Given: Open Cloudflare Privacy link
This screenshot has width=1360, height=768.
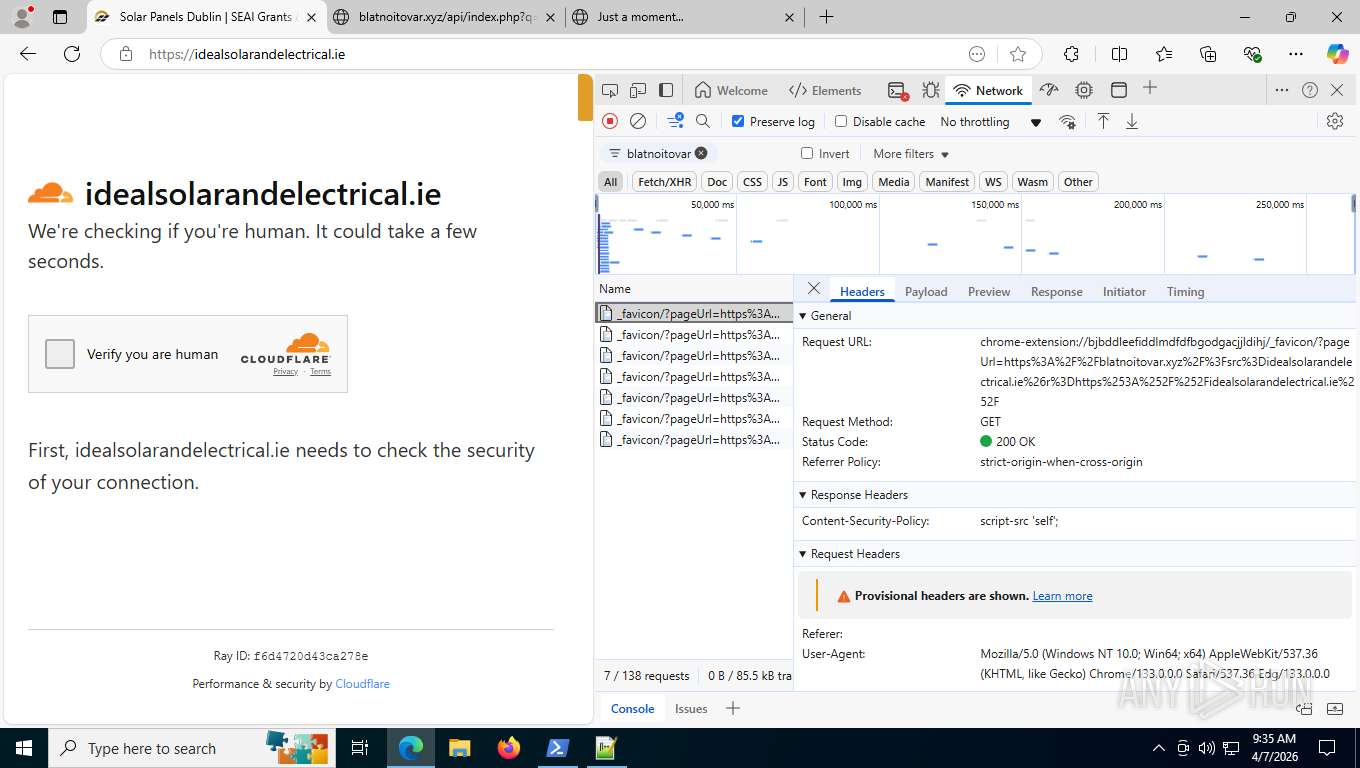Looking at the screenshot, I should coord(285,371).
